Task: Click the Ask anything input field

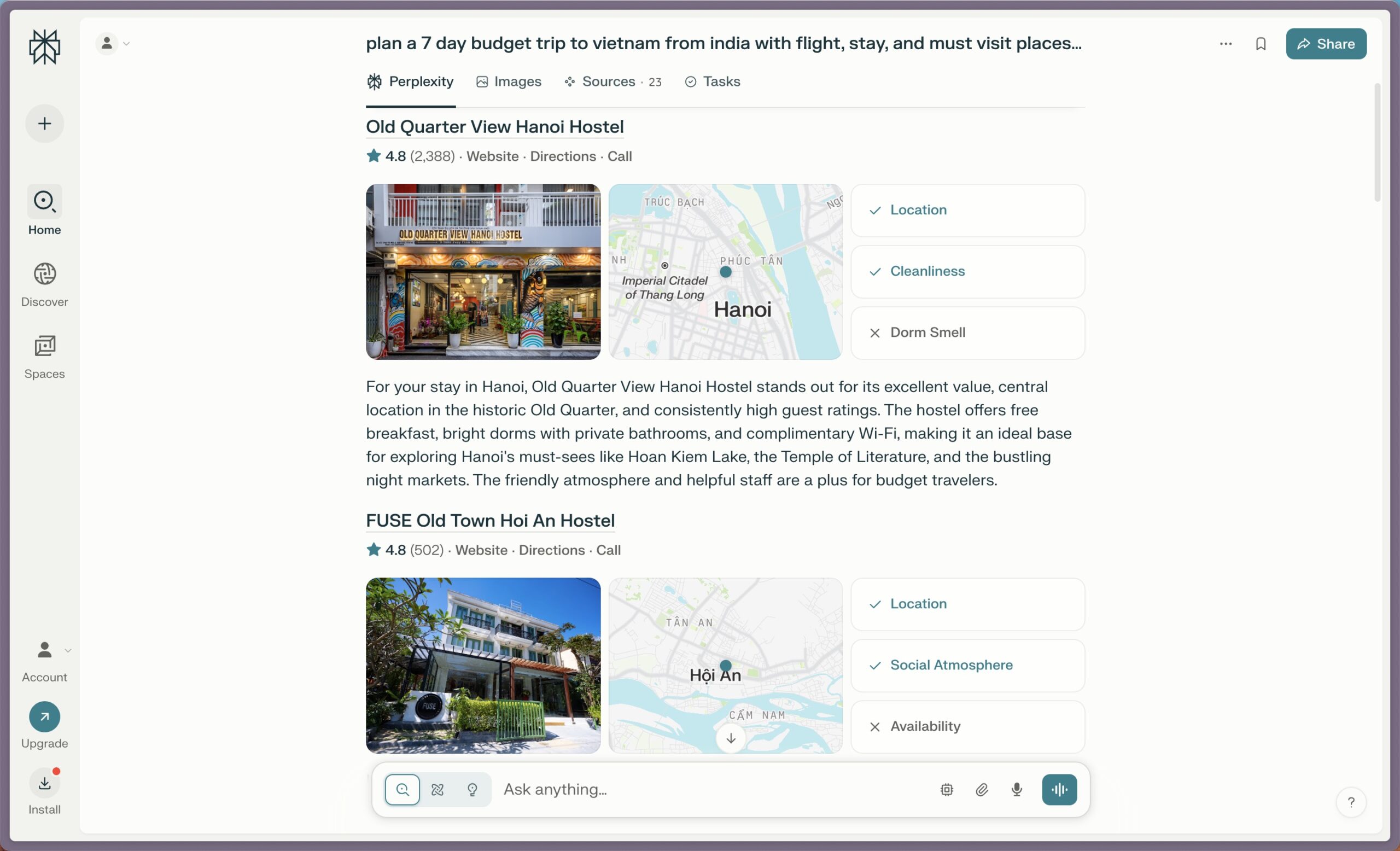Action: point(710,789)
